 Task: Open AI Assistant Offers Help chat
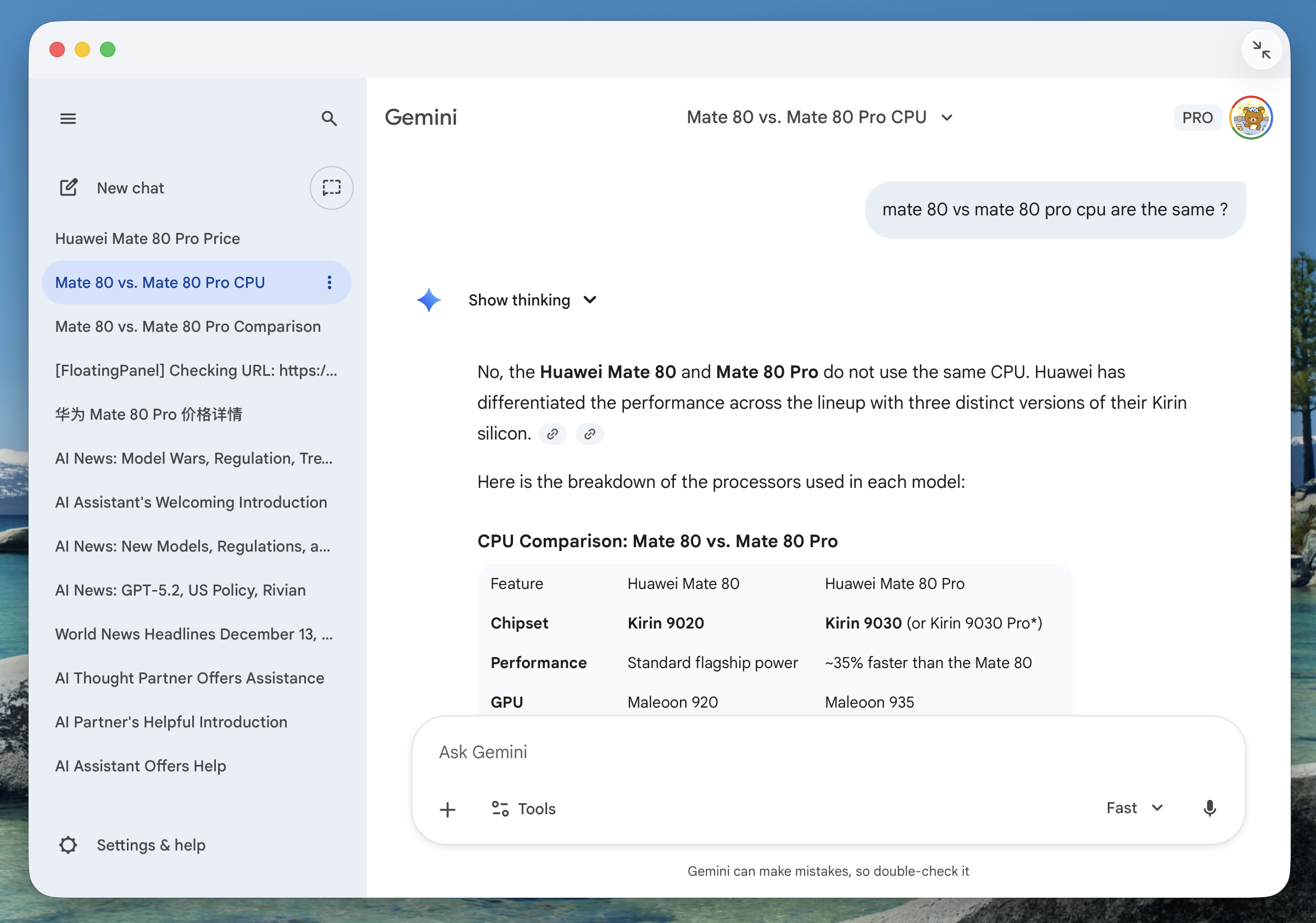(x=197, y=766)
